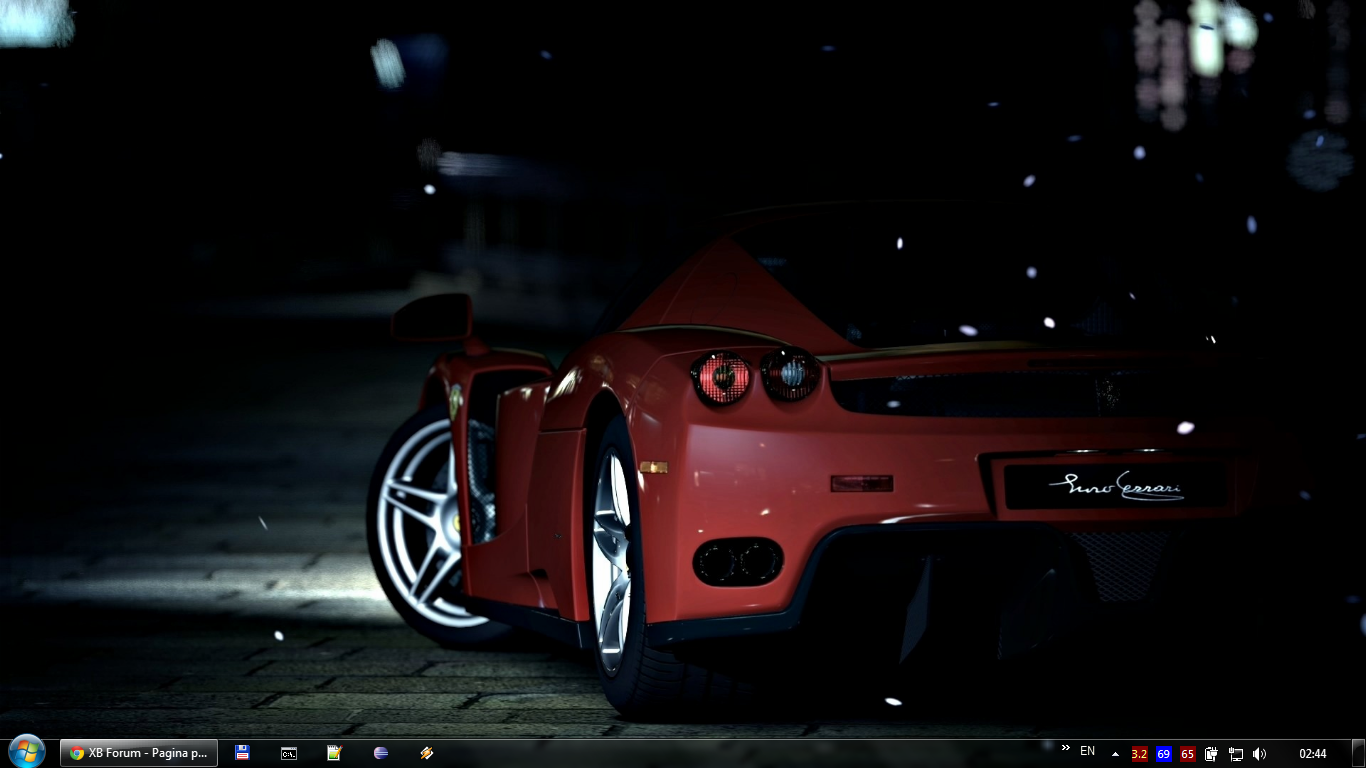The image size is (1366, 768).
Task: Launch Eclipse from the taskbar
Action: click(x=380, y=753)
